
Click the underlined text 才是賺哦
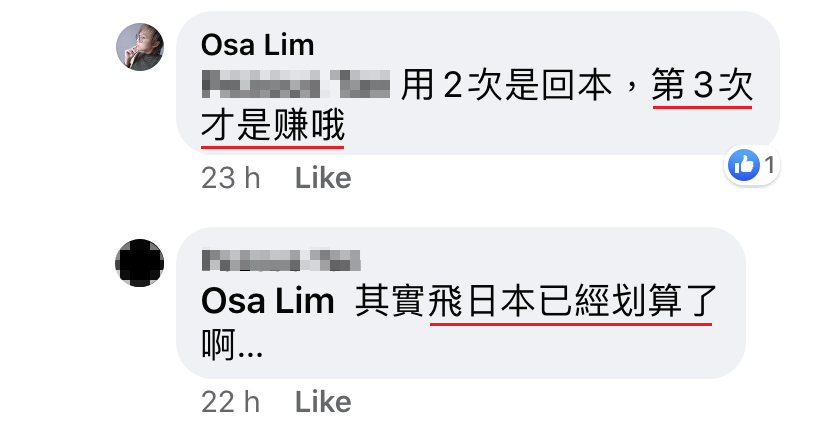[272, 126]
